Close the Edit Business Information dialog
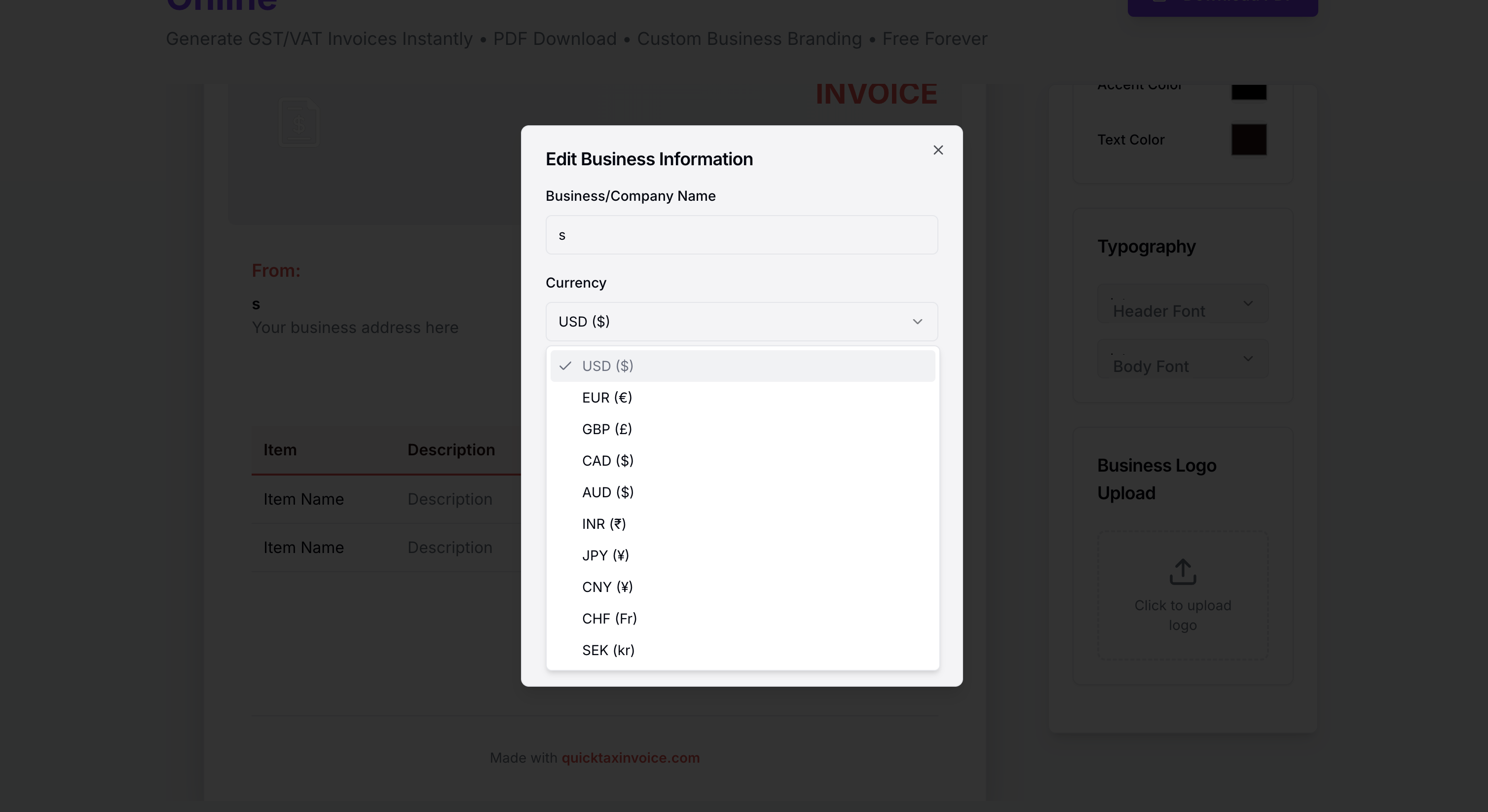1488x812 pixels. point(938,150)
